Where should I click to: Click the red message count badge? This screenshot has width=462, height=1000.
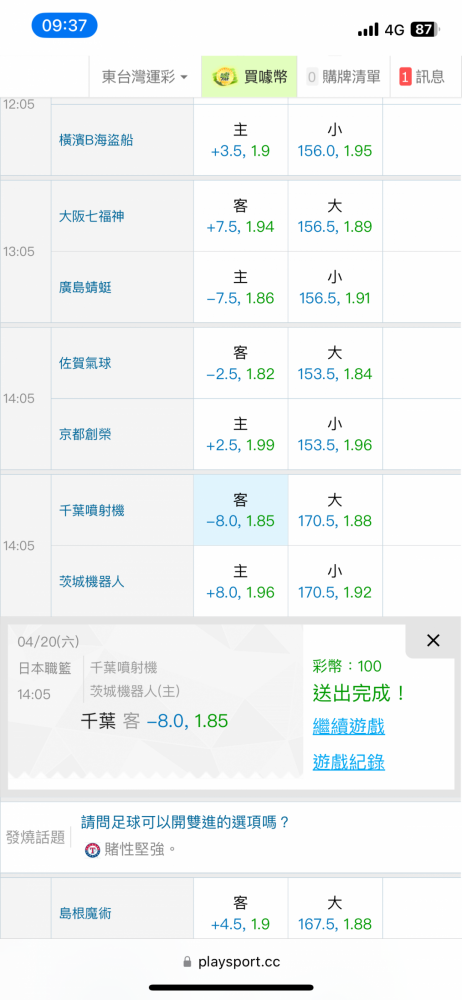click(x=405, y=77)
